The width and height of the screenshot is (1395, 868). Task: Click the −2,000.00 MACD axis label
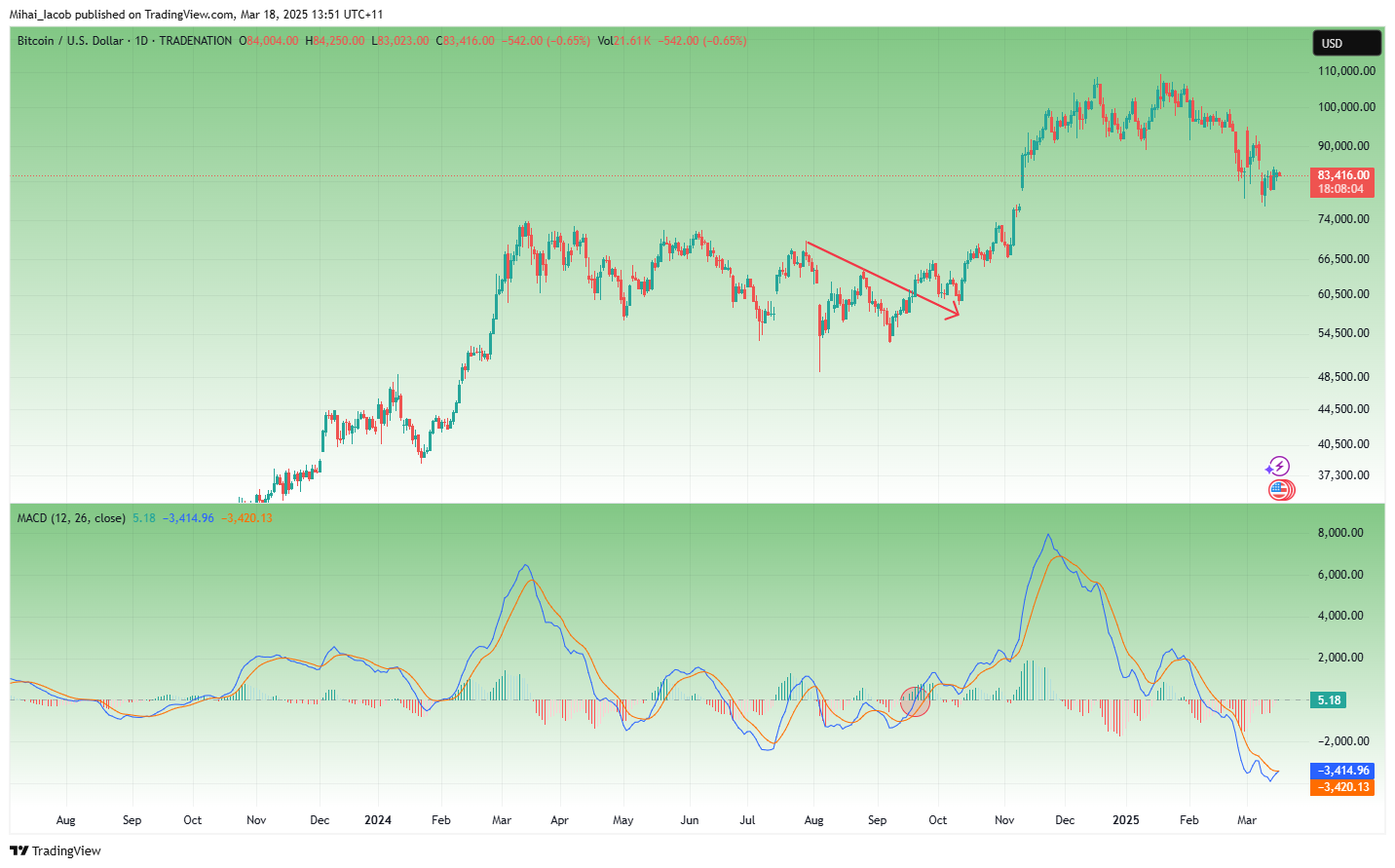[1343, 741]
